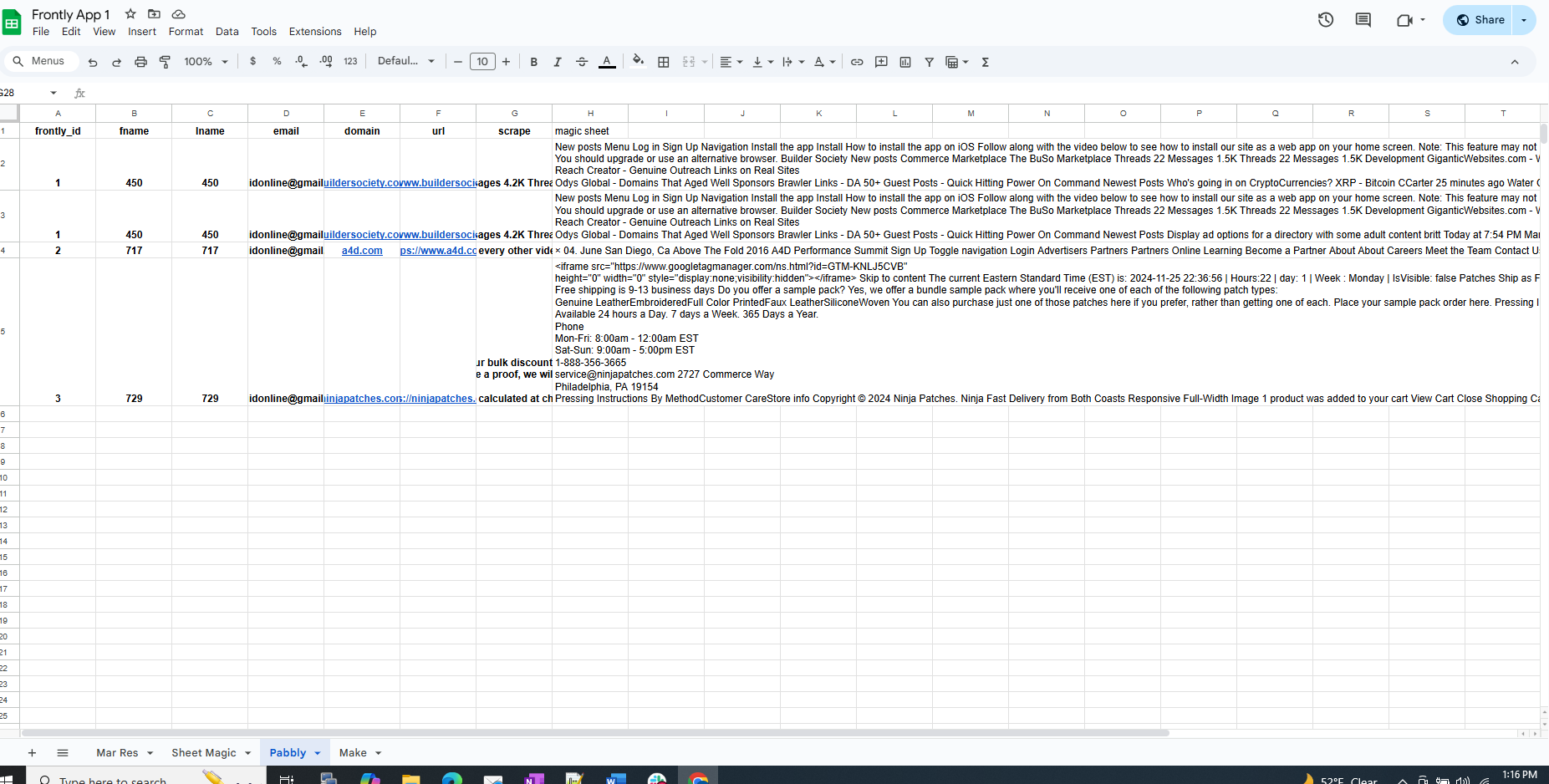Open the name box dropdown arrow
Image resolution: width=1549 pixels, height=784 pixels.
[x=54, y=93]
